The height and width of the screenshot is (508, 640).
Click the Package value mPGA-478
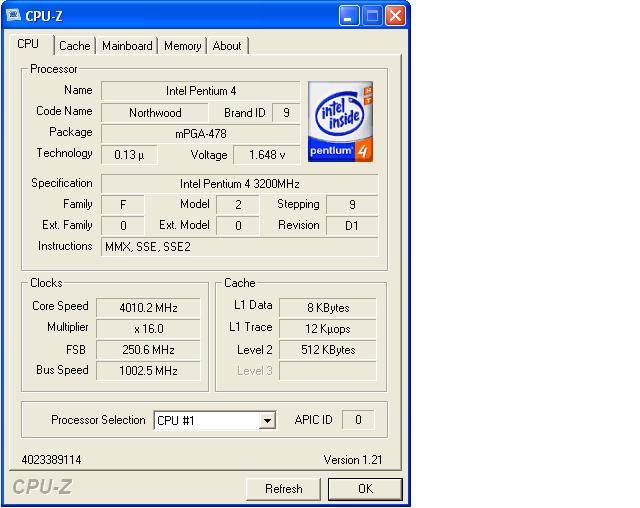click(200, 134)
